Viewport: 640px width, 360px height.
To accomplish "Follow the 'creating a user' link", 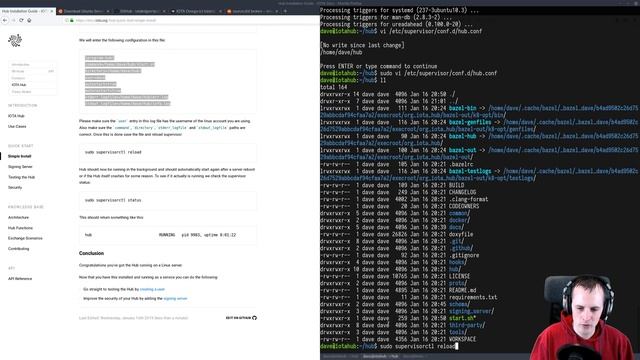I will [152, 289].
